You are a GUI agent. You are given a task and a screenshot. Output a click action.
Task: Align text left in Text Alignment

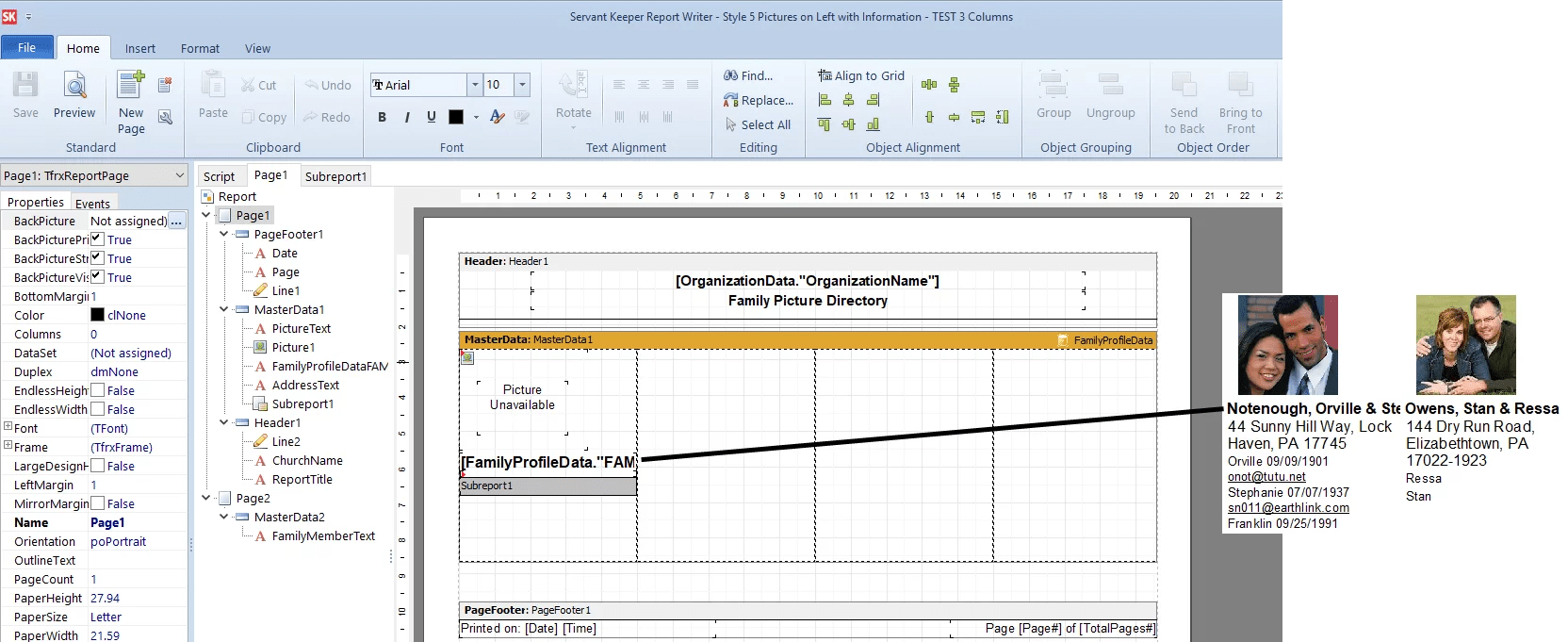pyautogui.click(x=619, y=85)
